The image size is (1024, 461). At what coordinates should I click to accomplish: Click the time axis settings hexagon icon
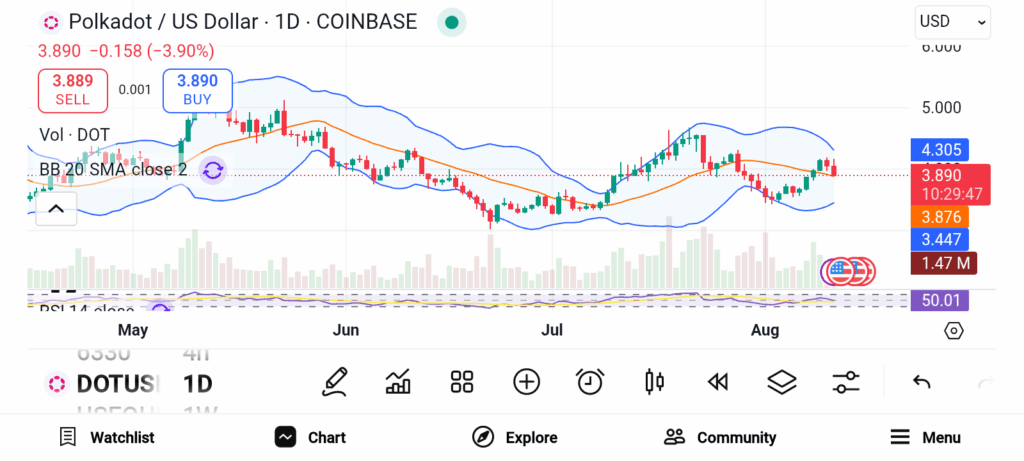pos(953,330)
